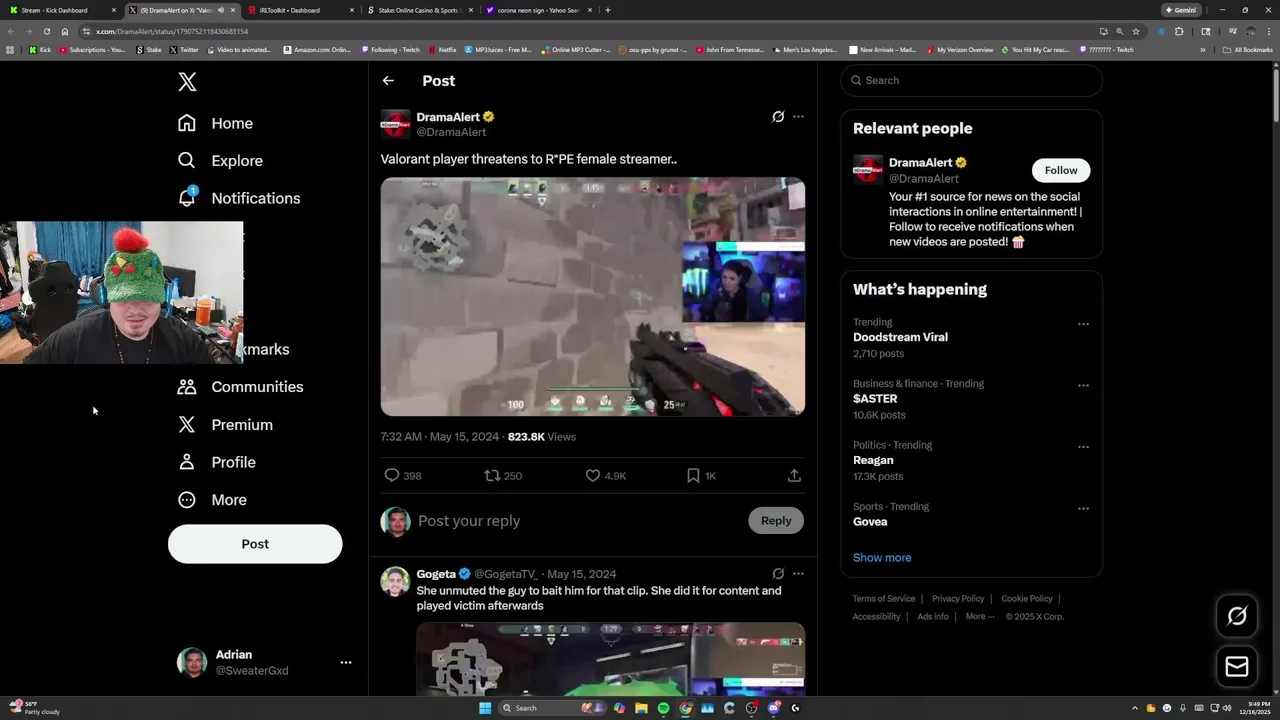Open the Terms of Service link
The height and width of the screenshot is (720, 1280).
click(884, 599)
